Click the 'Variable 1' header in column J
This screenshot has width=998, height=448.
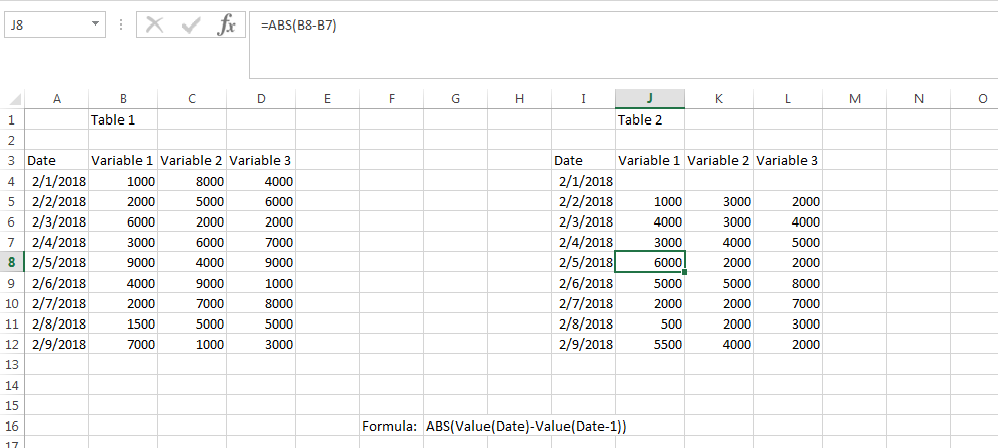(x=650, y=160)
